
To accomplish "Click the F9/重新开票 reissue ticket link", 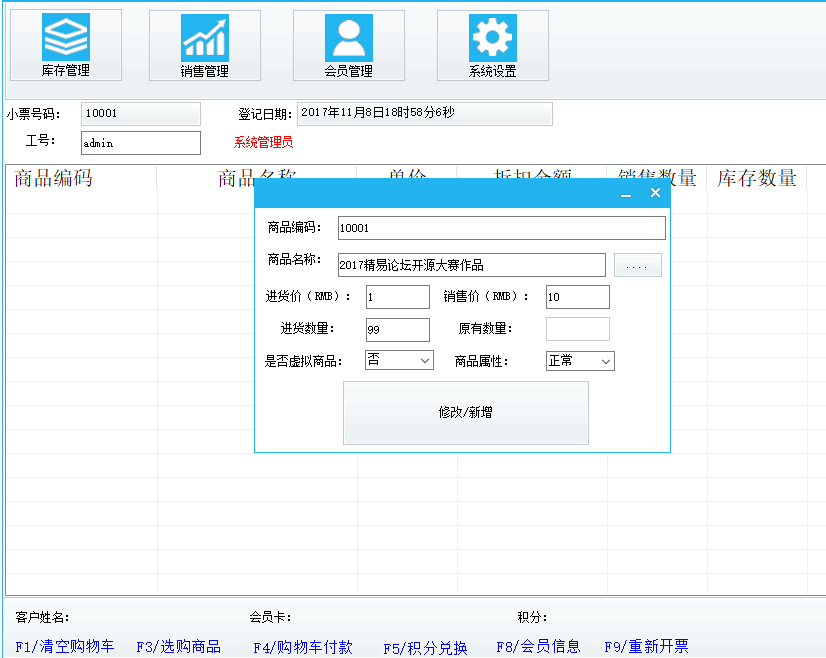I will tap(646, 646).
